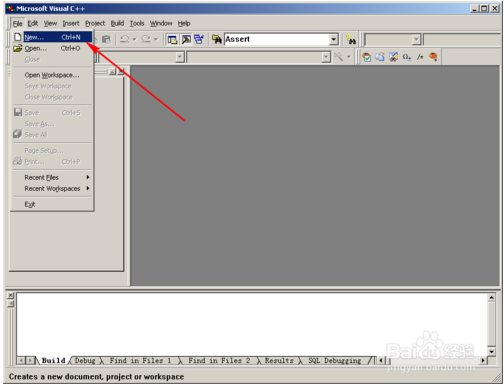
Task: Open the Tools menu
Action: 137,23
